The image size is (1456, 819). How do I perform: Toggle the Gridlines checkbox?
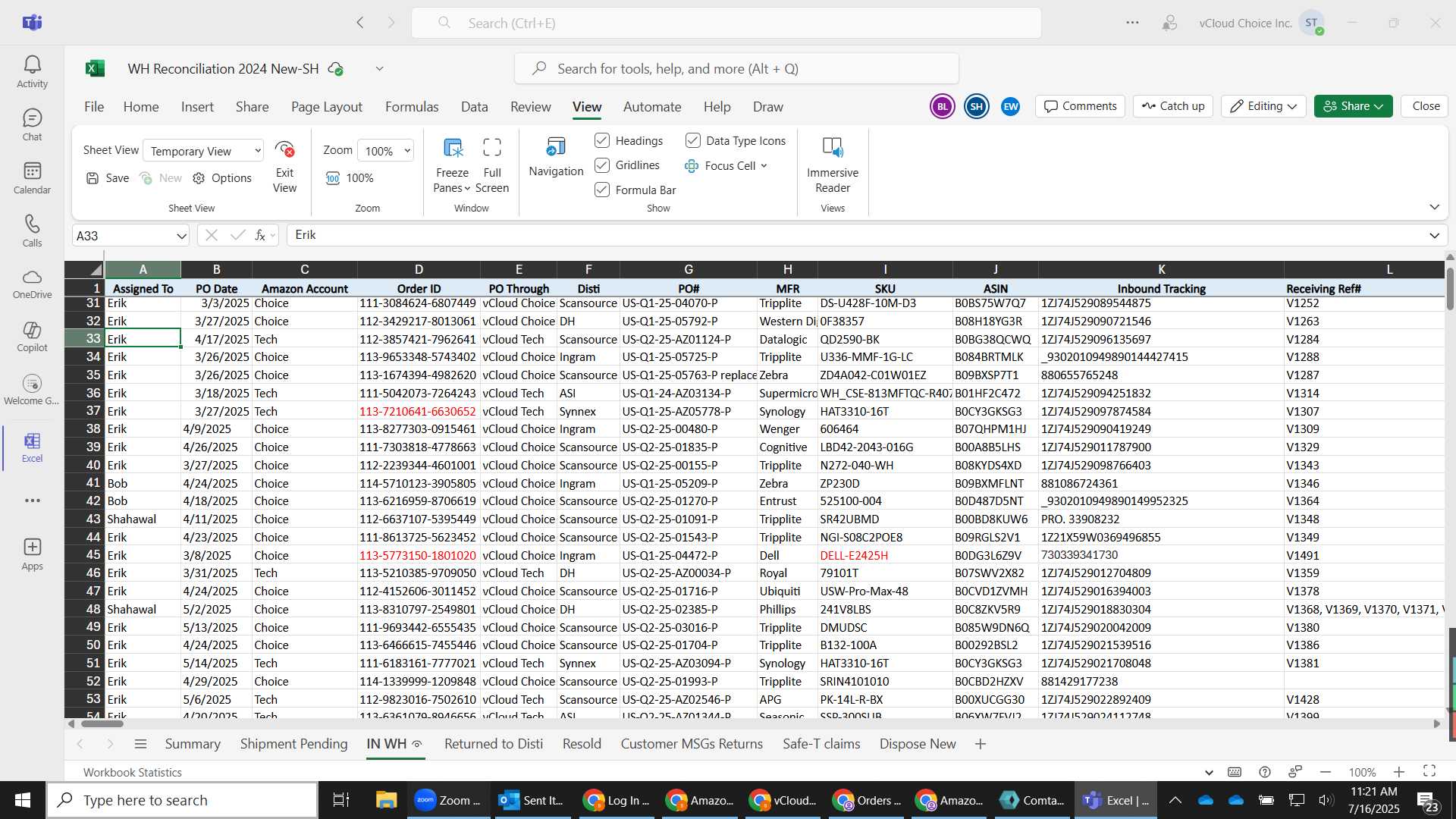pos(602,165)
